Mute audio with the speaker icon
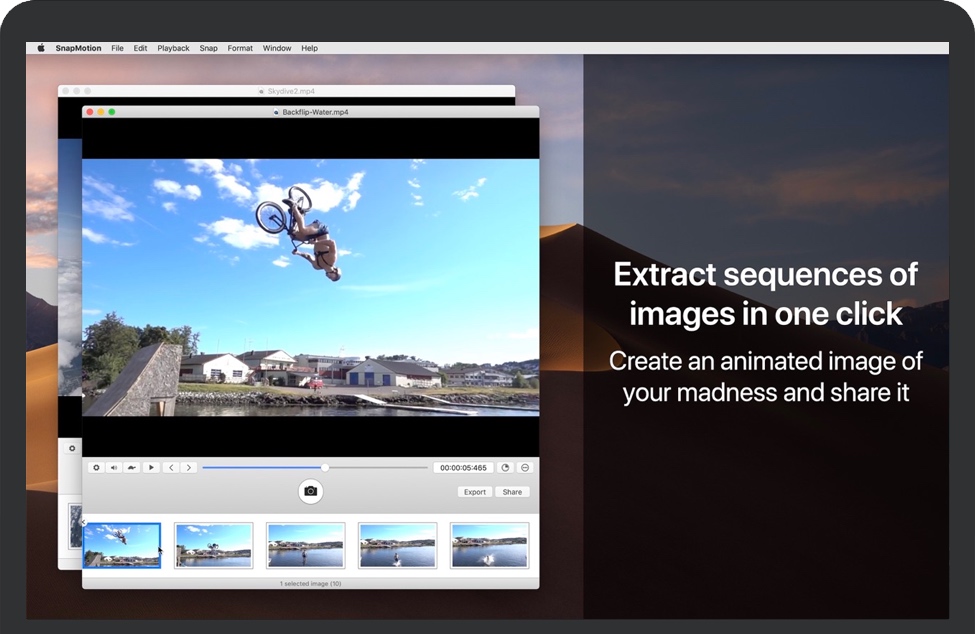The height and width of the screenshot is (634, 975). point(114,467)
